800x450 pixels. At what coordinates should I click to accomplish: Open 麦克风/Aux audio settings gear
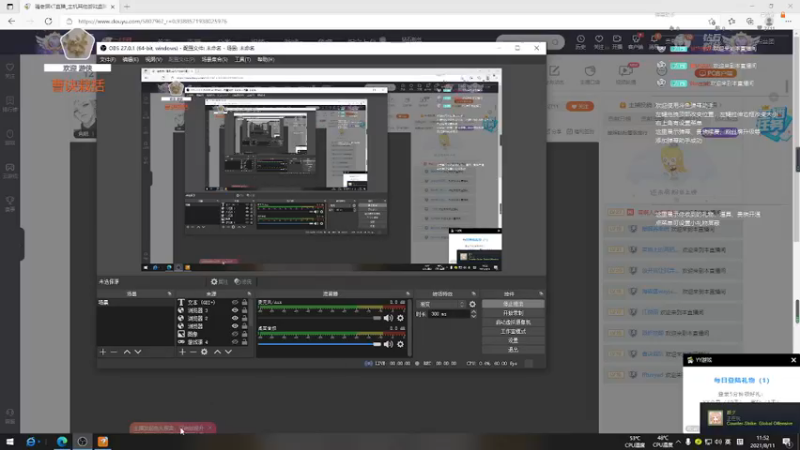point(401,318)
